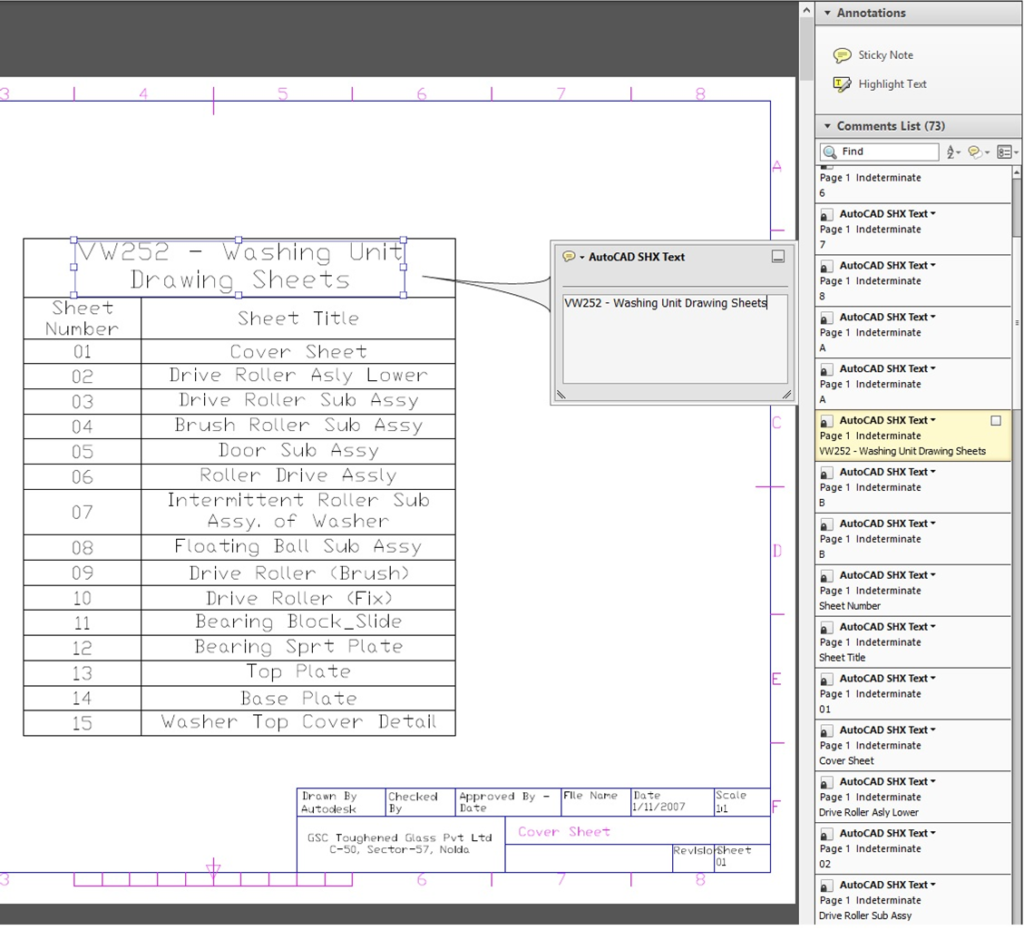Click the lock icon on the highlighted VW252 comment

825,419
